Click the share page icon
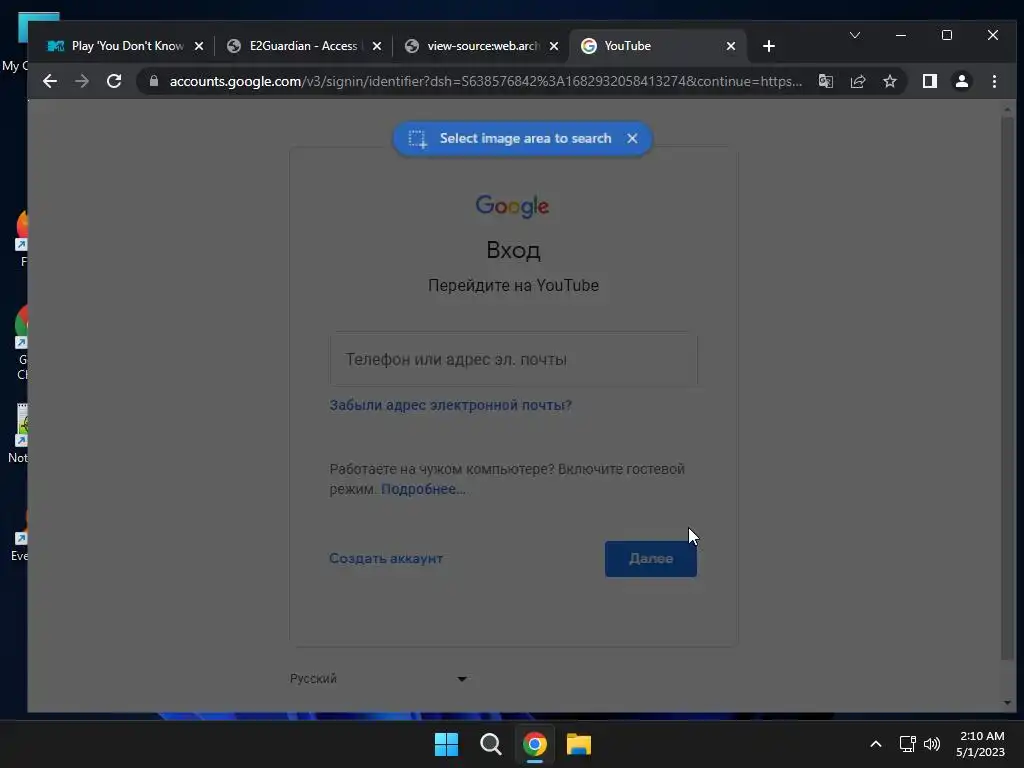This screenshot has height=768, width=1024. (858, 81)
